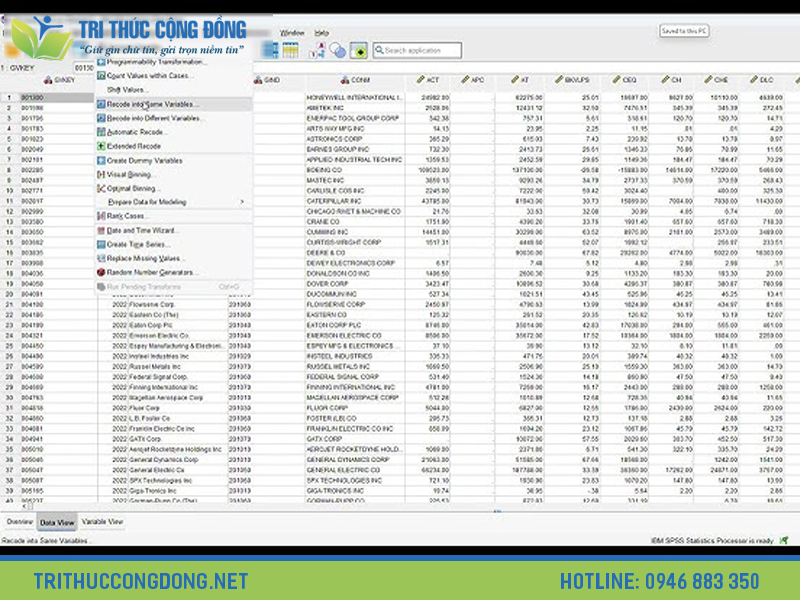Select Programmability Transformation menu entry

[x=174, y=62]
